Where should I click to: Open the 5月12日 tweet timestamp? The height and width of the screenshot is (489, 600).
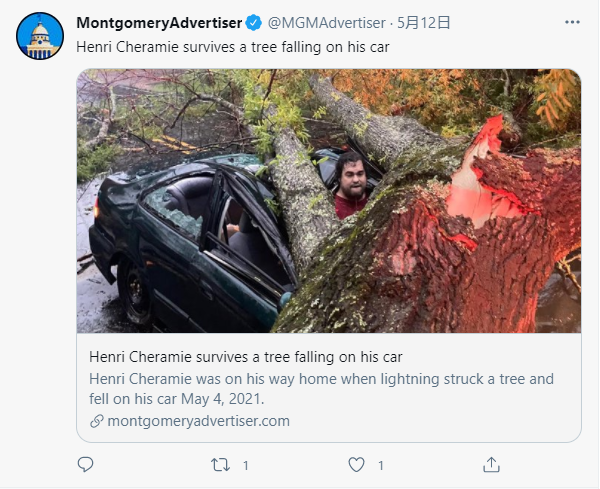424,23
